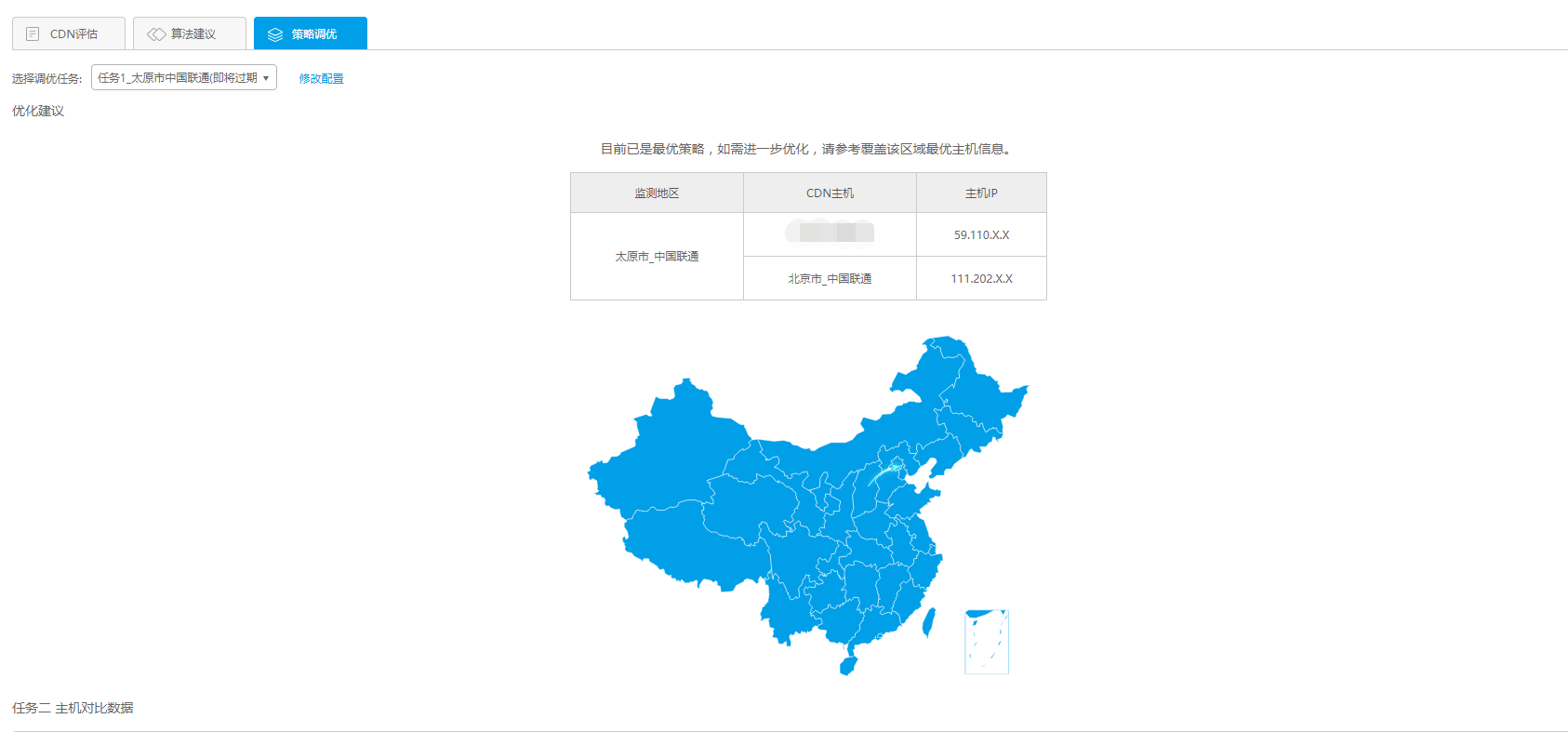Select the 太原市_中国联通 region cell
Screen dimensions: 1568x732
click(x=657, y=257)
